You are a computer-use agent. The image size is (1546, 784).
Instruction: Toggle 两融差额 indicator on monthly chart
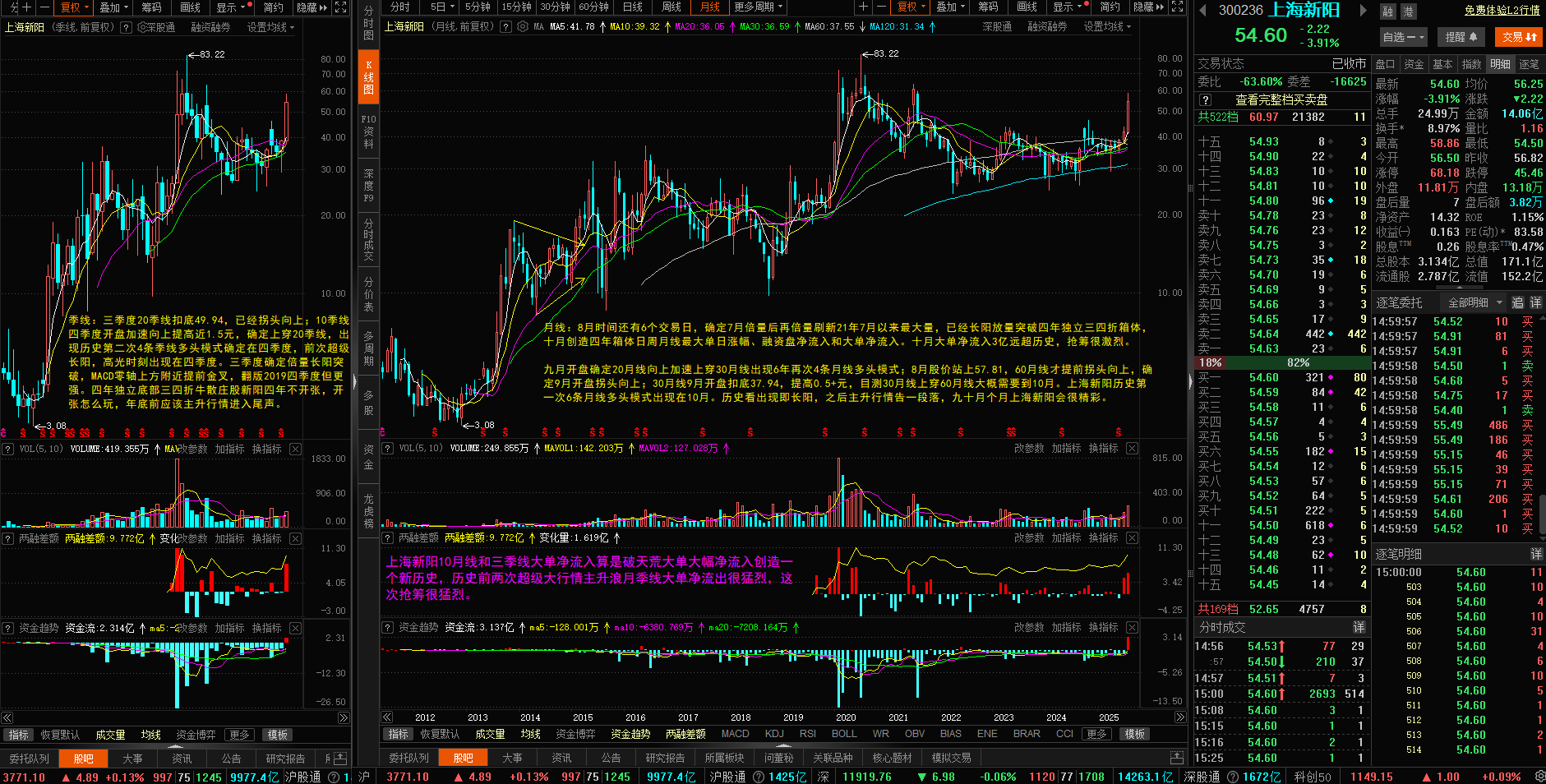(686, 734)
